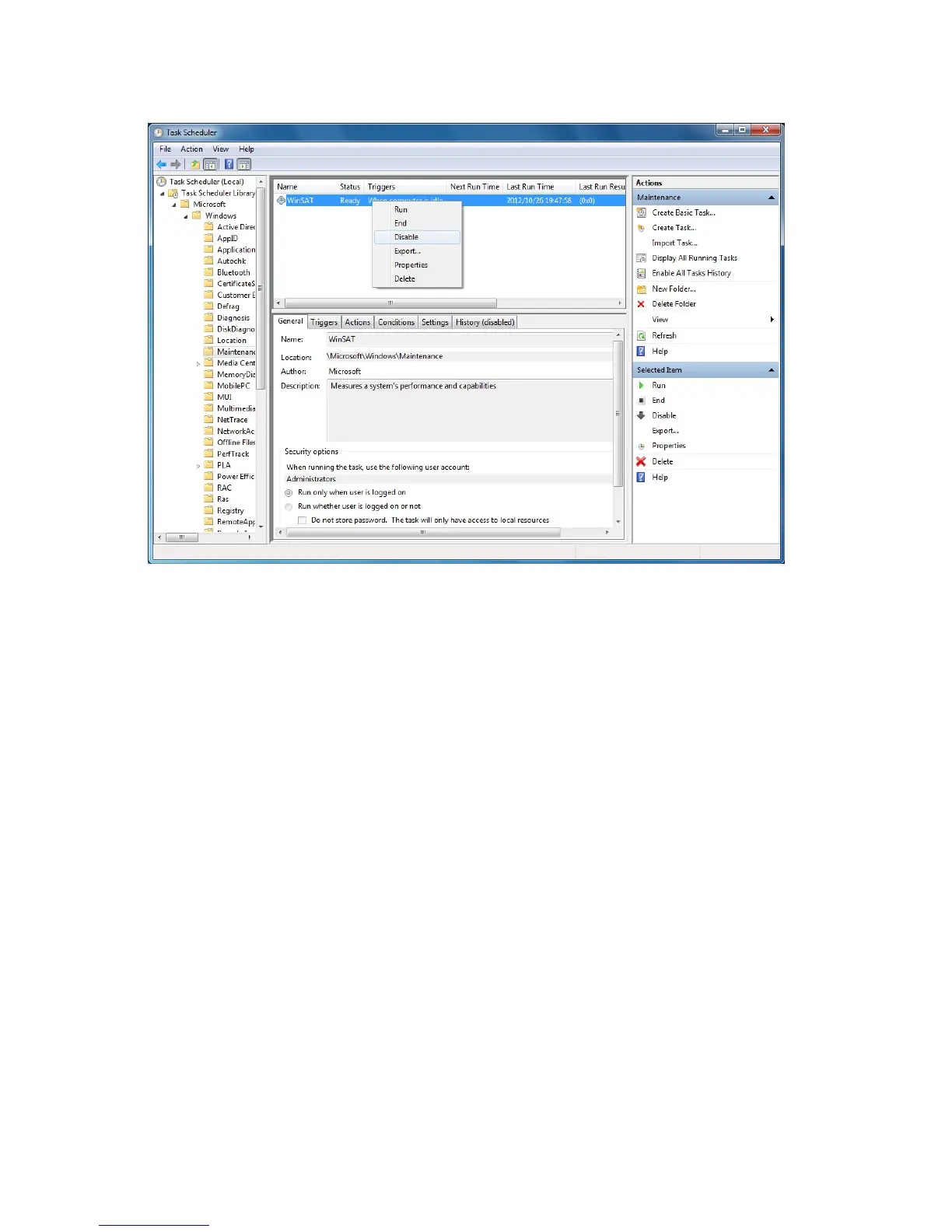Collapse the Windows tree node
The width and height of the screenshot is (952, 1232).
(186, 216)
